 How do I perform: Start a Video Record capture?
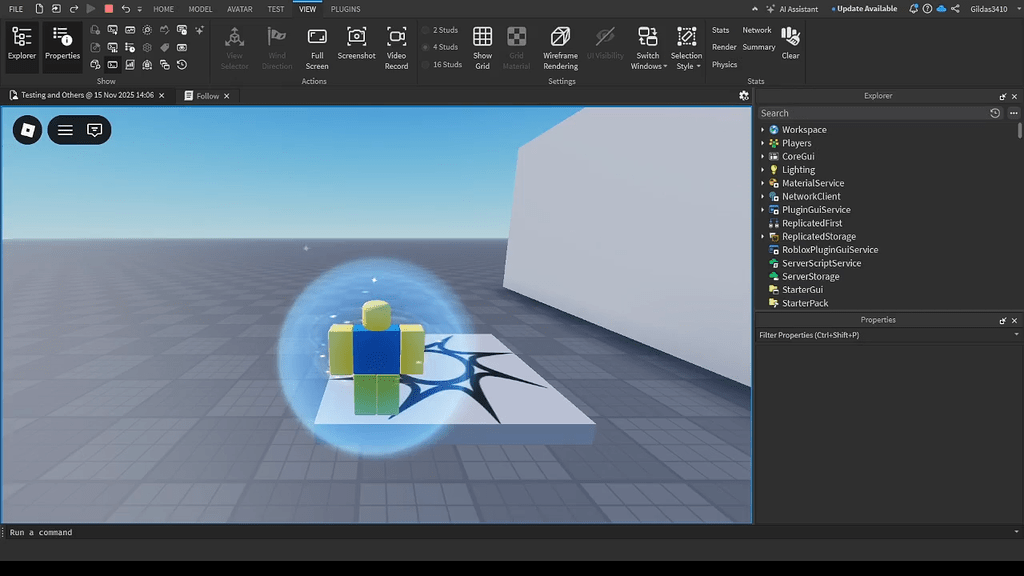[396, 47]
